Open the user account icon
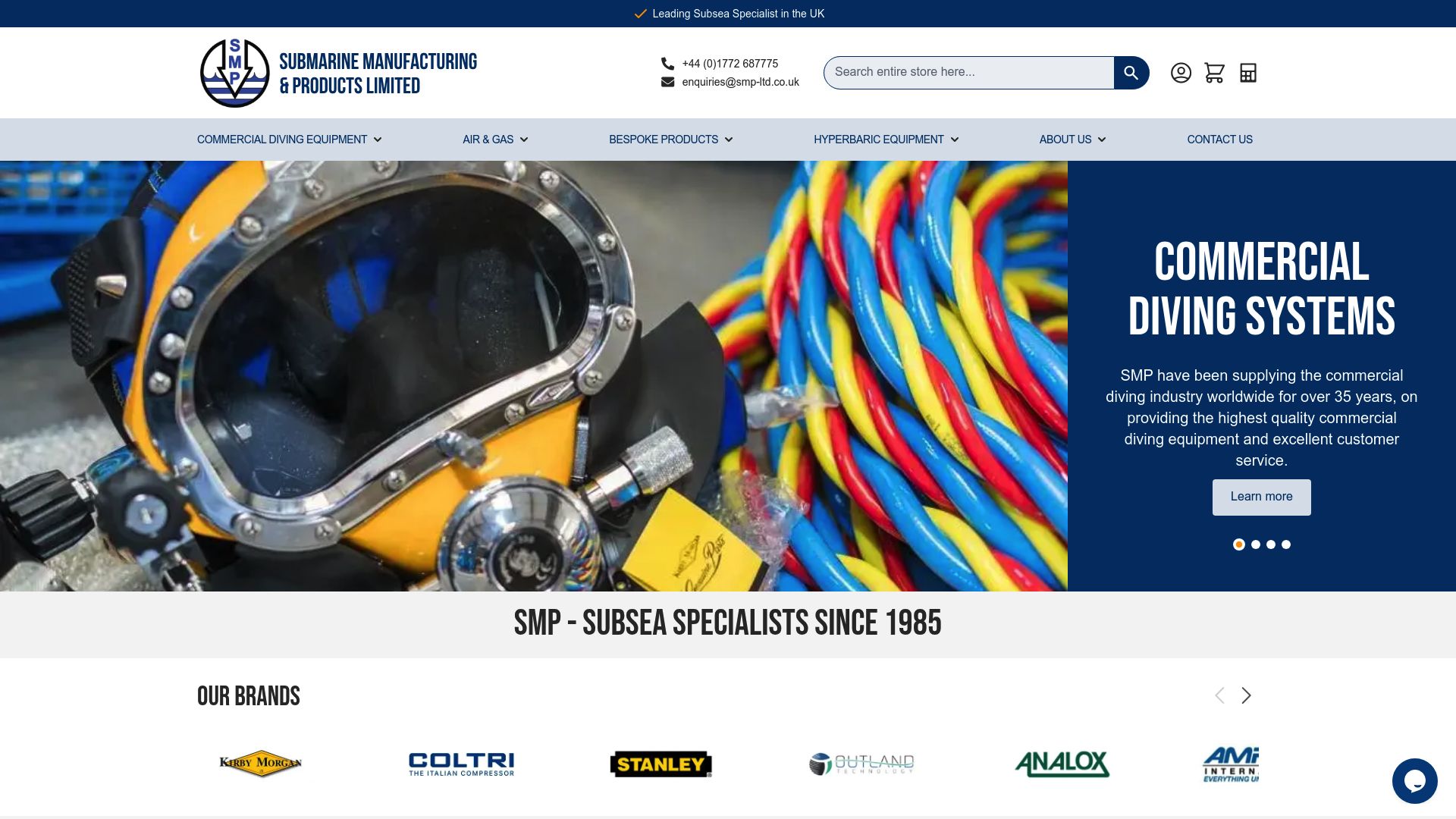Screen dimensions: 1456x819 [1181, 73]
